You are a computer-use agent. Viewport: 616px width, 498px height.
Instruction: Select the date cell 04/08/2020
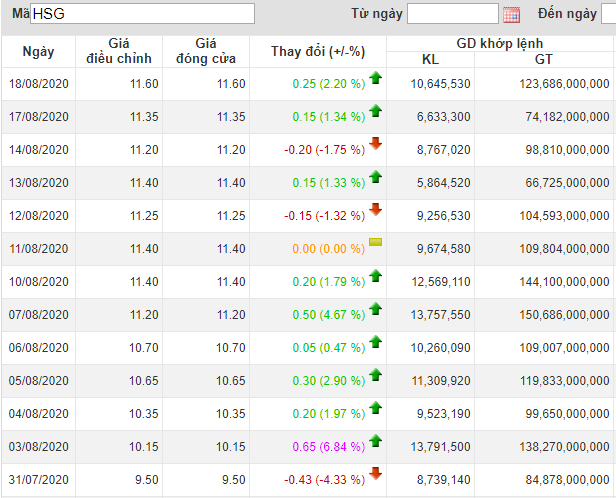pos(38,414)
